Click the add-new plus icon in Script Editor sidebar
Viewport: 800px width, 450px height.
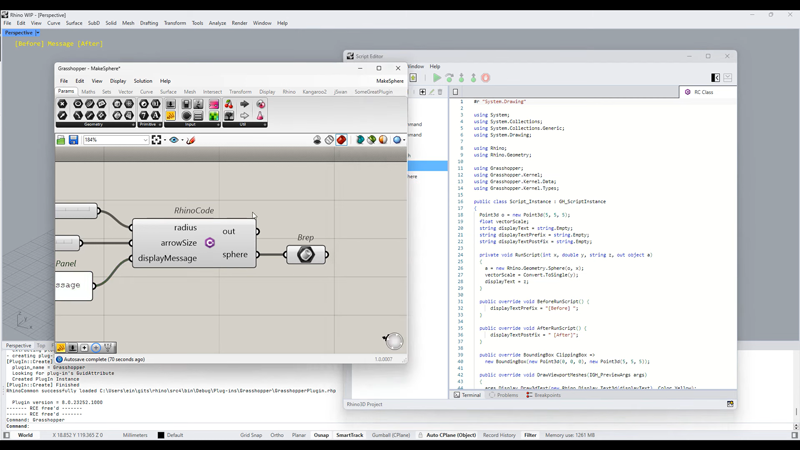tap(422, 92)
